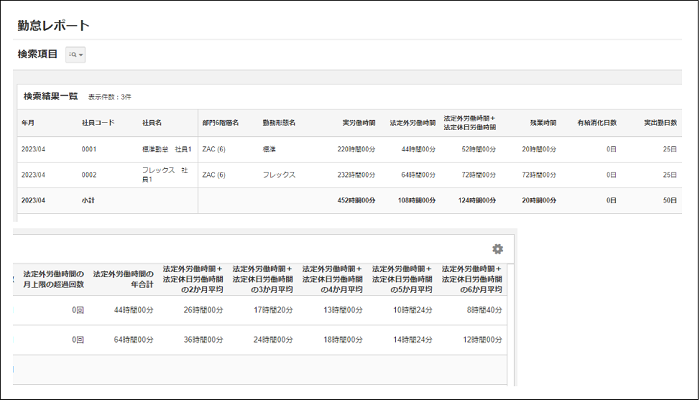Sort by 年月 column header

[x=28, y=123]
